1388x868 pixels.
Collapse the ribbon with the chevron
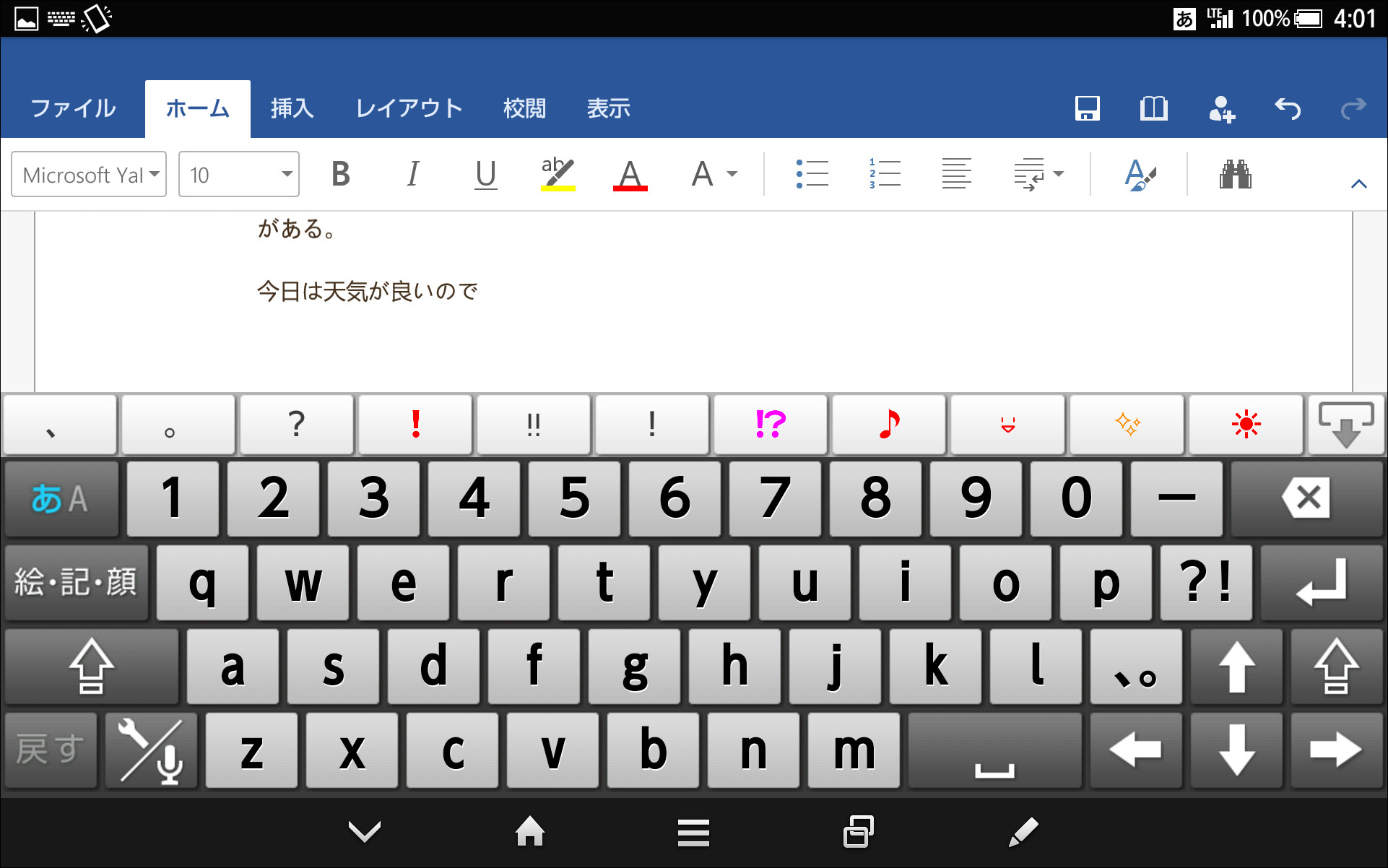[x=1358, y=183]
